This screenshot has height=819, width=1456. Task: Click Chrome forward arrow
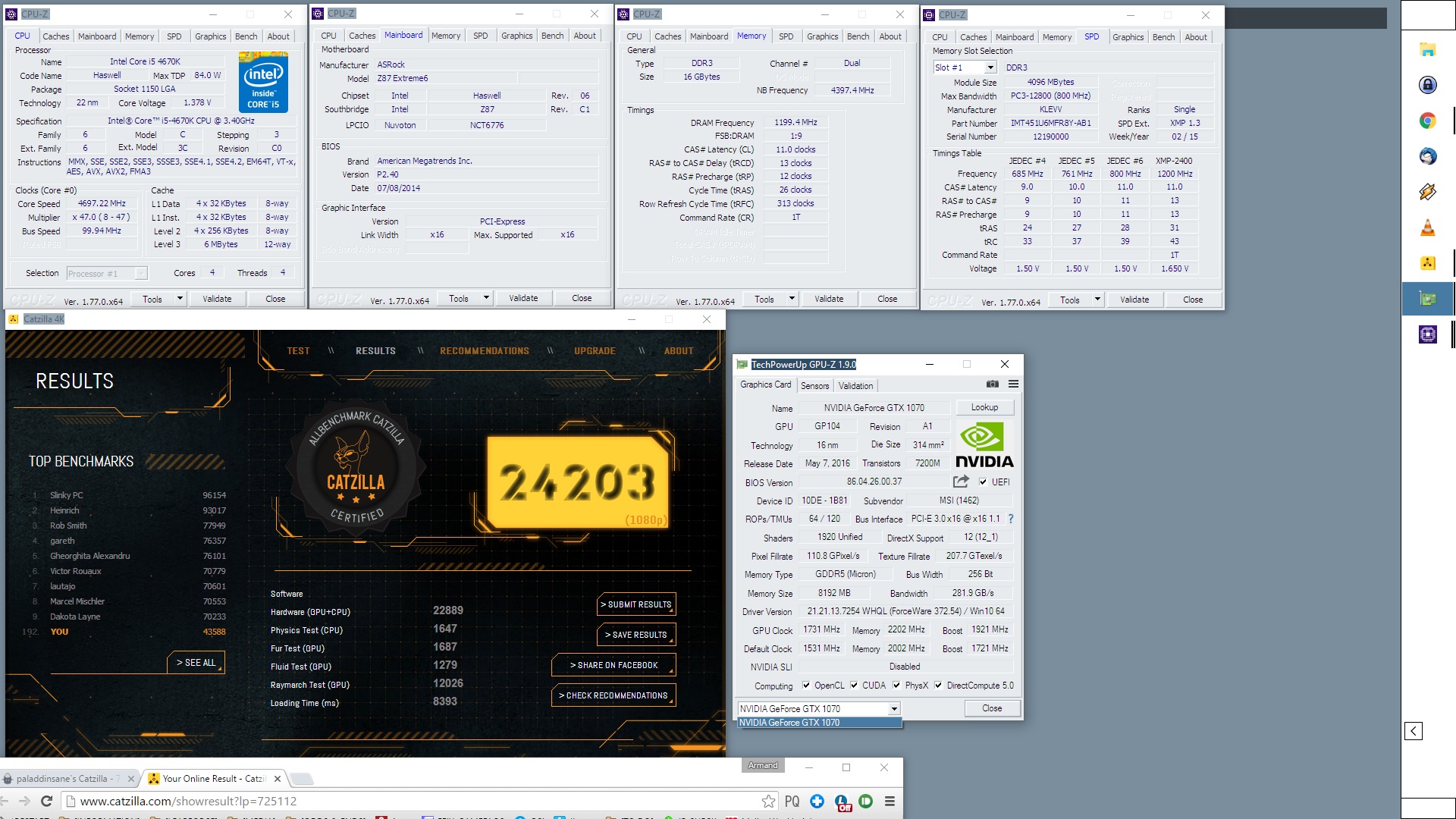24,801
